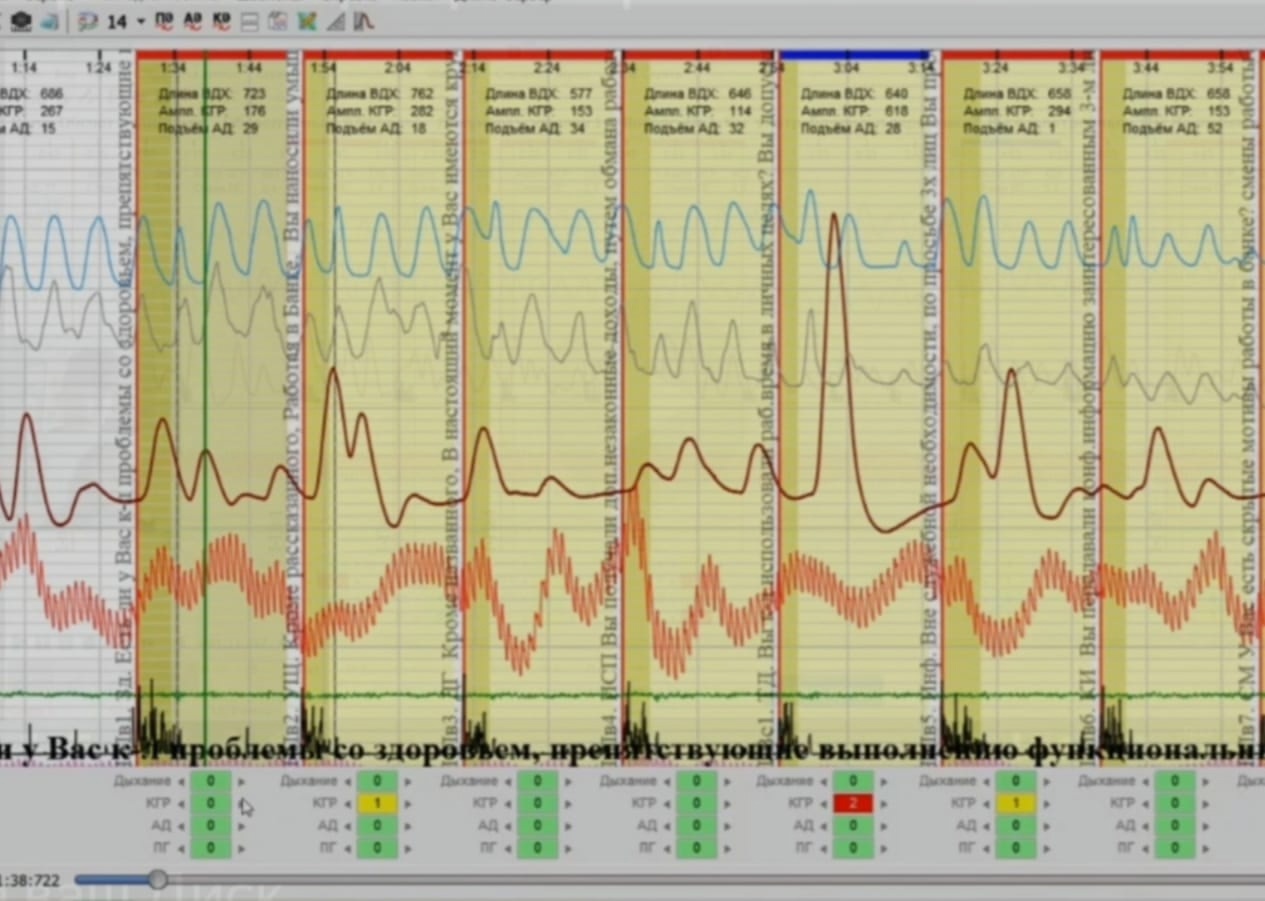
Task: Increase ПГ score in the last question block
Action: tap(1206, 848)
